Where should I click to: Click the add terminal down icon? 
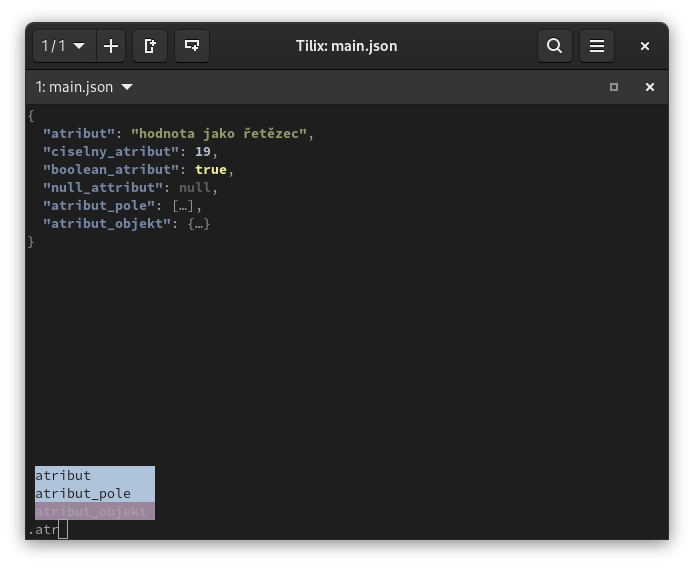pos(192,46)
